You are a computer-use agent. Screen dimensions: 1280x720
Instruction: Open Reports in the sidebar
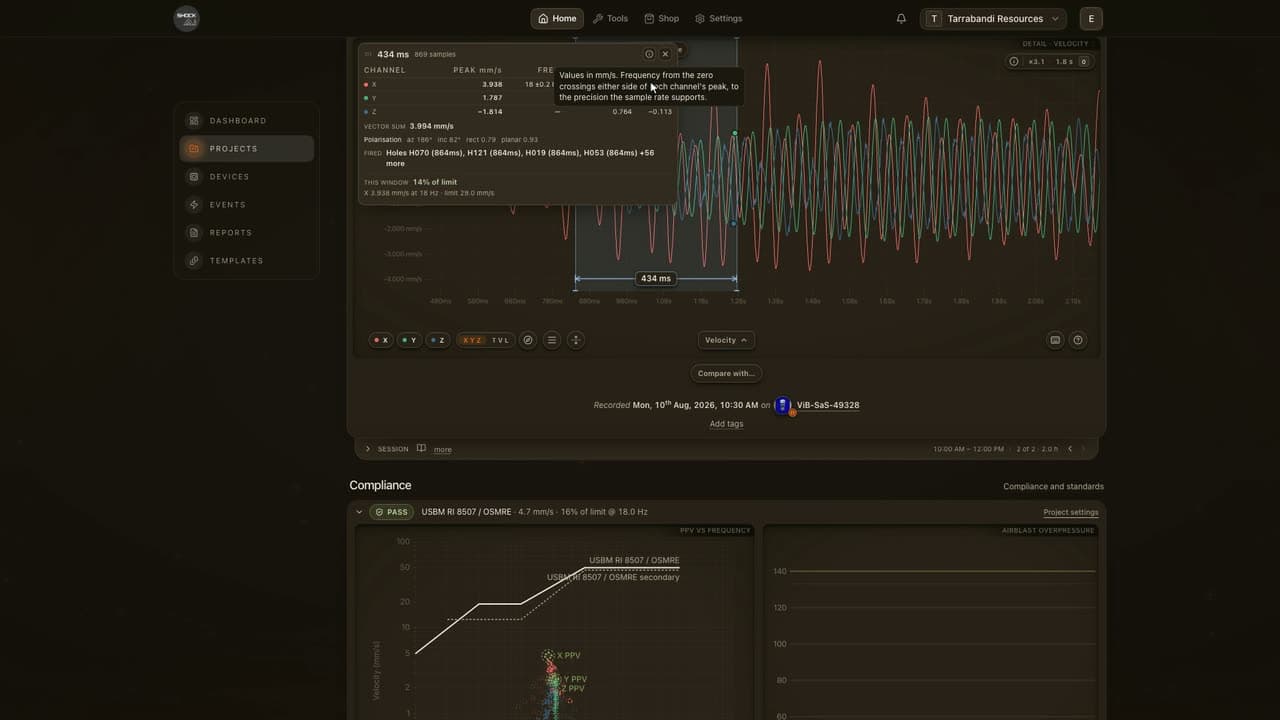pyautogui.click(x=247, y=233)
